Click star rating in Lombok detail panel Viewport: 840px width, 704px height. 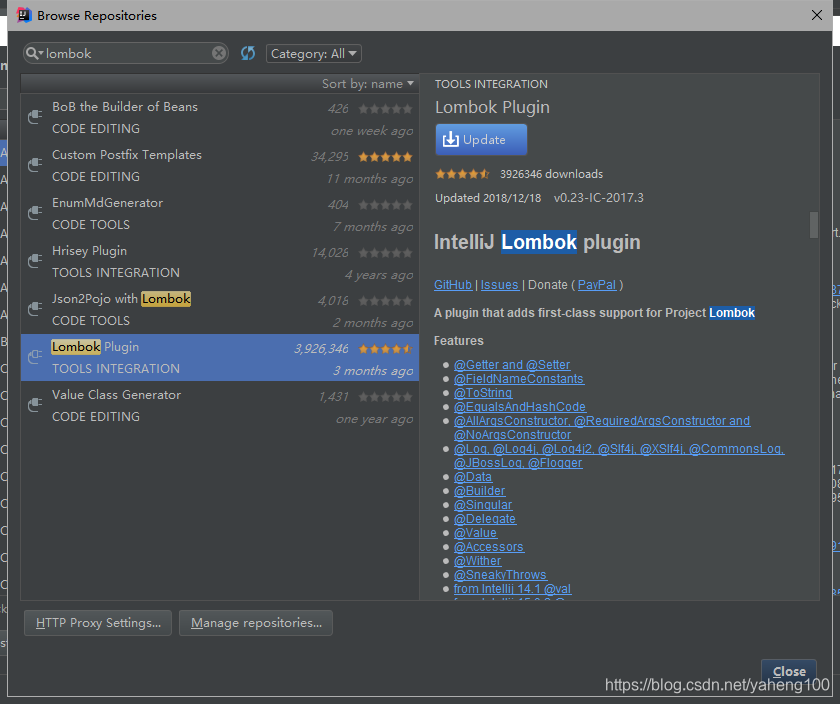[462, 174]
